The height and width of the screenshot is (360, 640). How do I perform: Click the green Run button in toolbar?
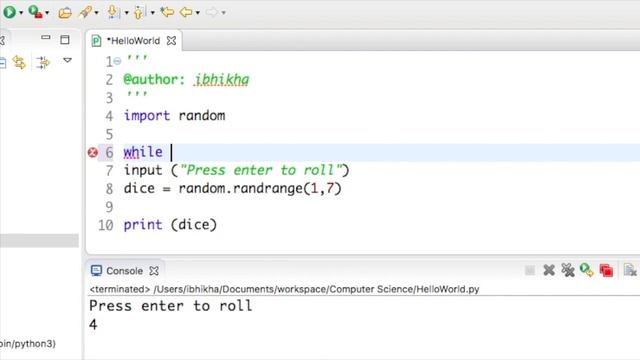click(x=9, y=12)
